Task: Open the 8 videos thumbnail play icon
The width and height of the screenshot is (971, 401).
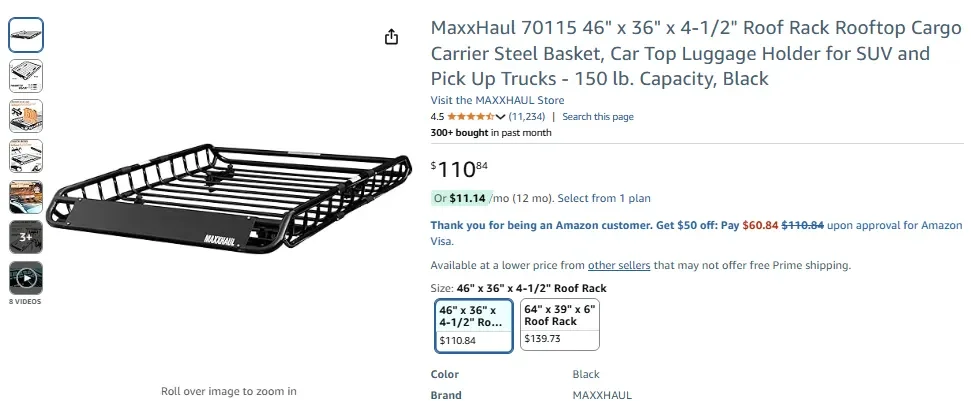Action: (26, 277)
